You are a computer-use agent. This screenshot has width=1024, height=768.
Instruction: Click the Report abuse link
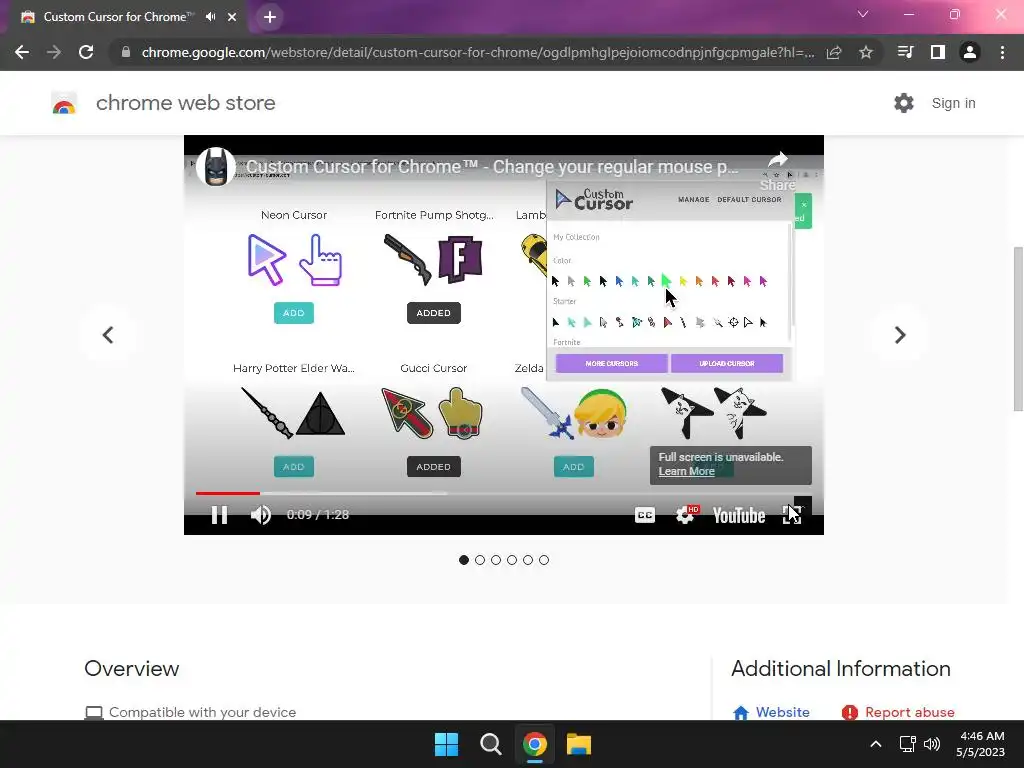(898, 712)
